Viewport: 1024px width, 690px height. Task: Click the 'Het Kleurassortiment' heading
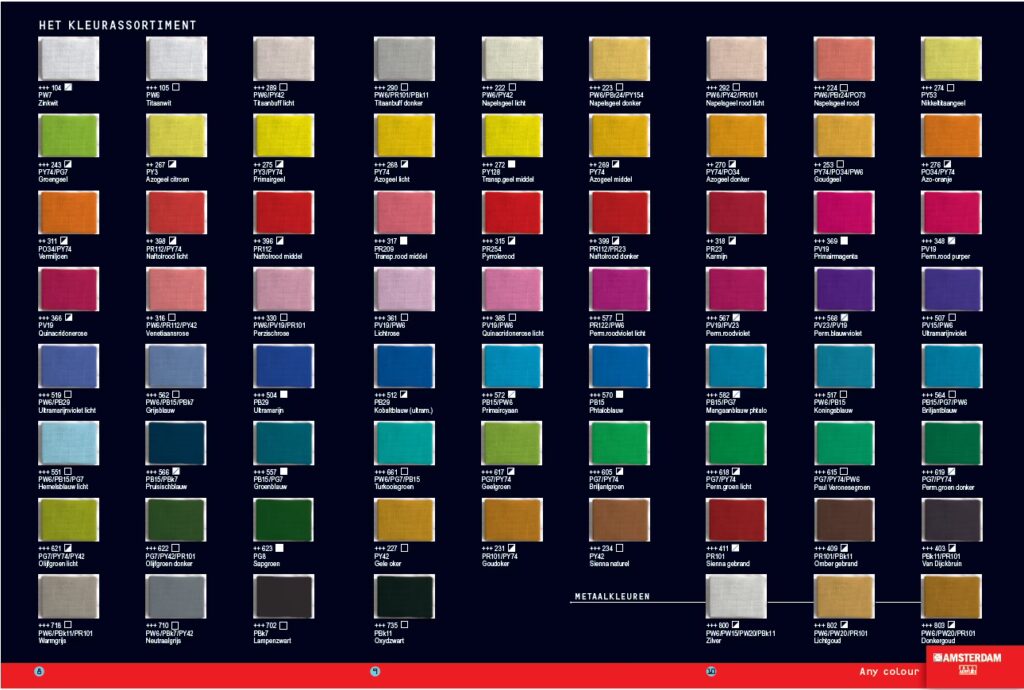pos(117,24)
